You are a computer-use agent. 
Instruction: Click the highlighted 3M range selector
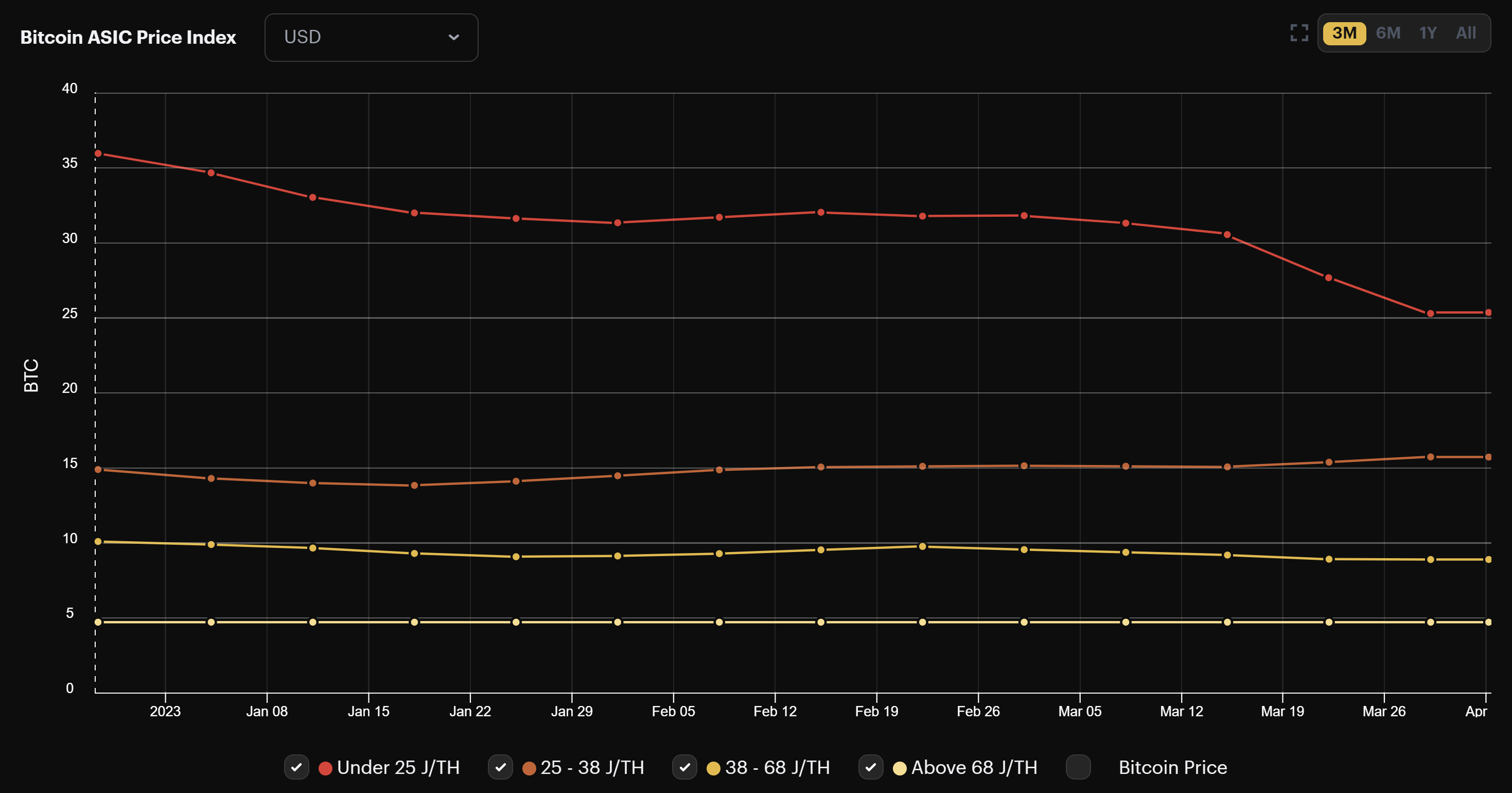point(1345,33)
